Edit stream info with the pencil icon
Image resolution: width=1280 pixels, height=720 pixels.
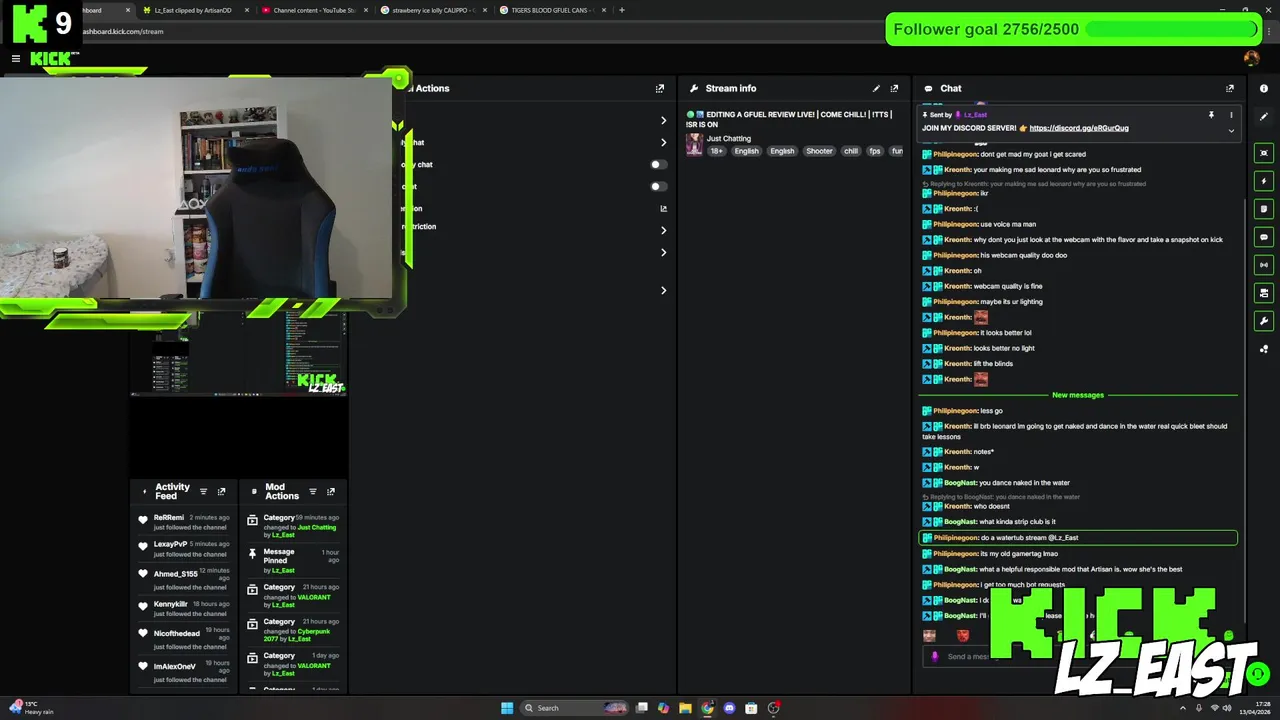click(x=876, y=88)
